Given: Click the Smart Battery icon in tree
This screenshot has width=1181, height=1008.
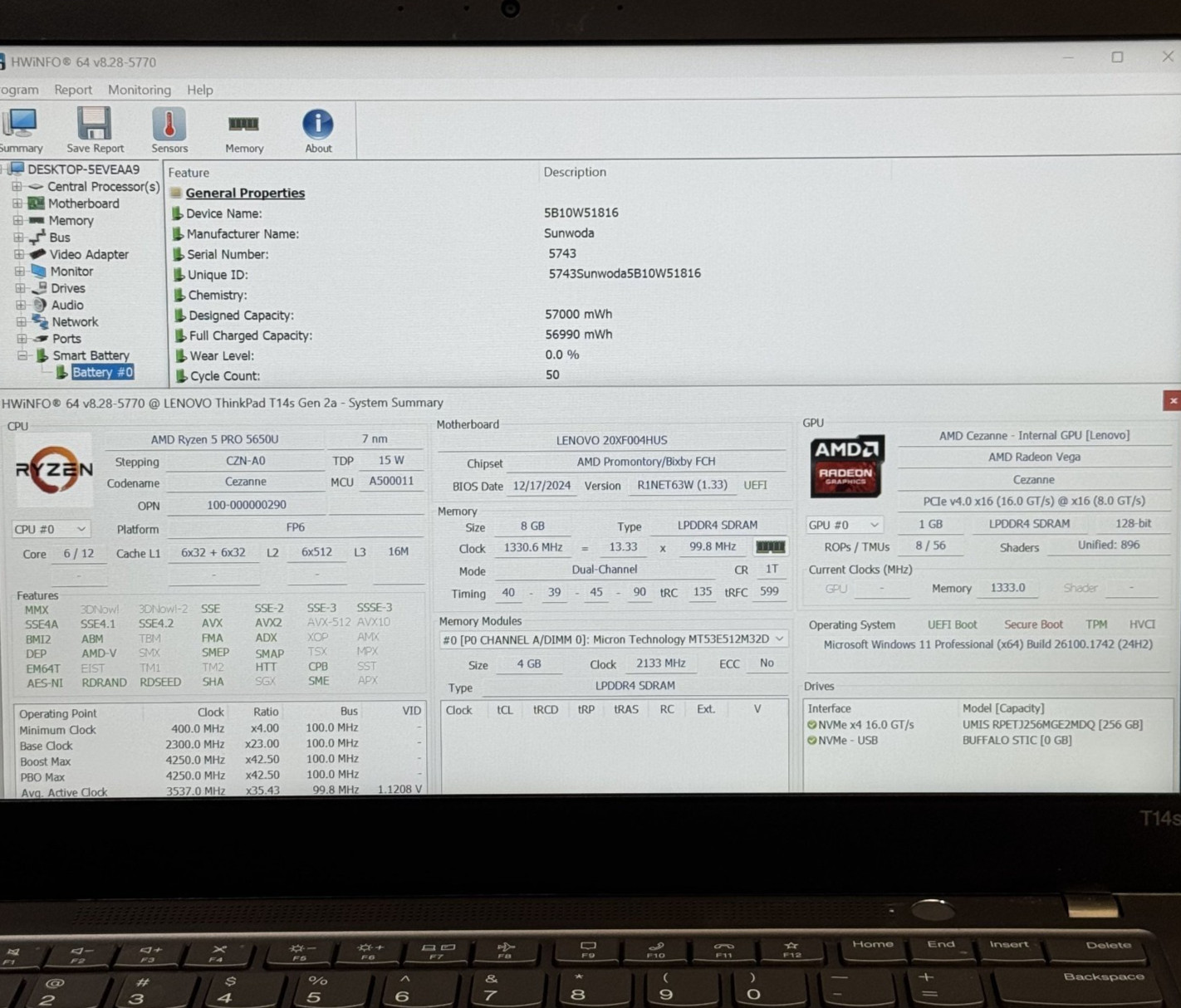Looking at the screenshot, I should 42,355.
